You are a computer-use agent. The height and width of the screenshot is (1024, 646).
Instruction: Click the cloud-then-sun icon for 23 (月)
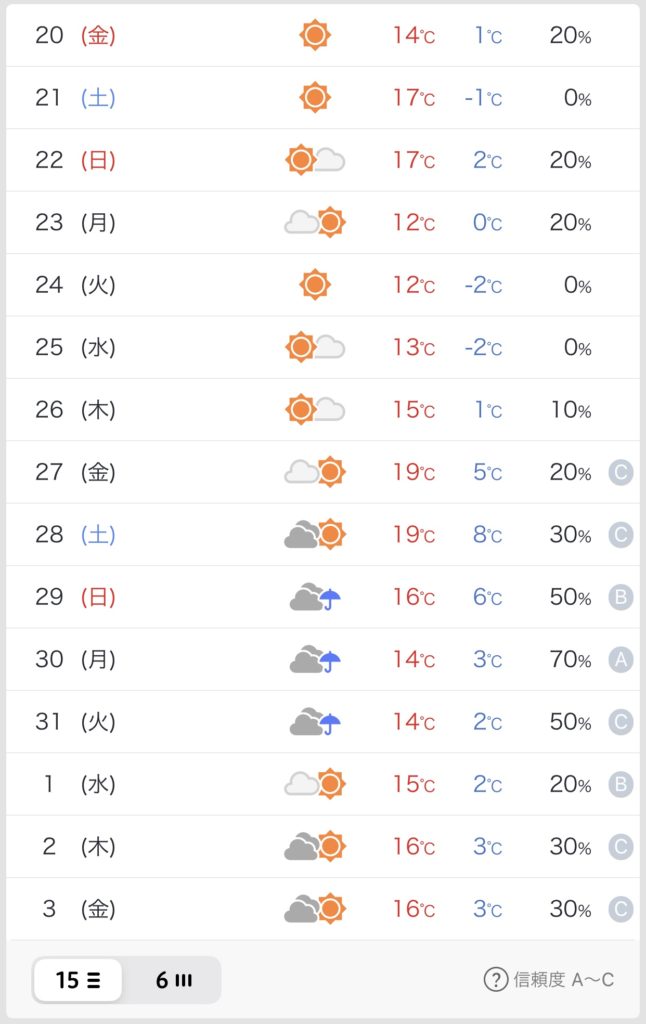[315, 223]
